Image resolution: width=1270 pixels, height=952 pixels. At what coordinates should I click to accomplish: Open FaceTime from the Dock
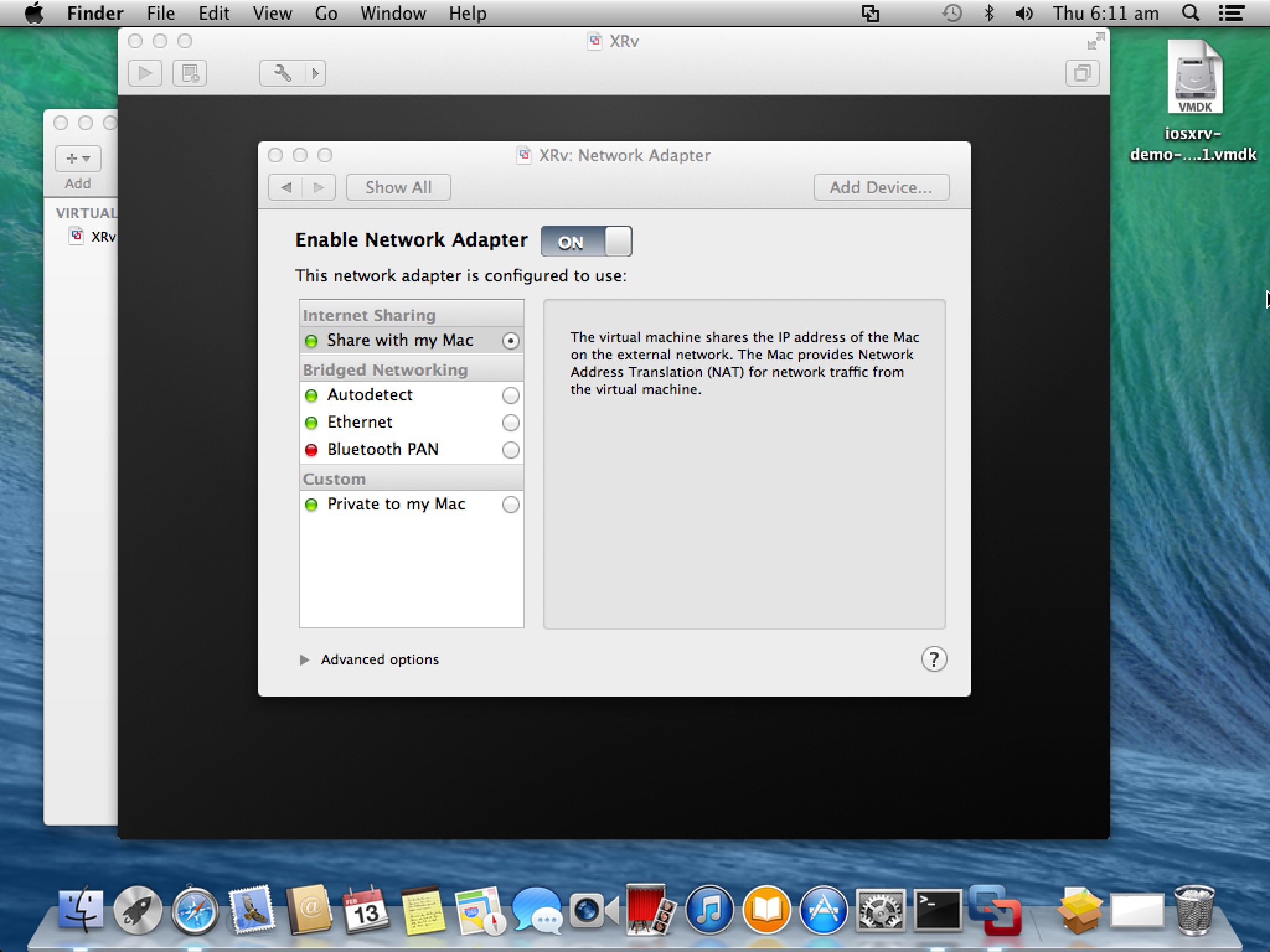[594, 910]
